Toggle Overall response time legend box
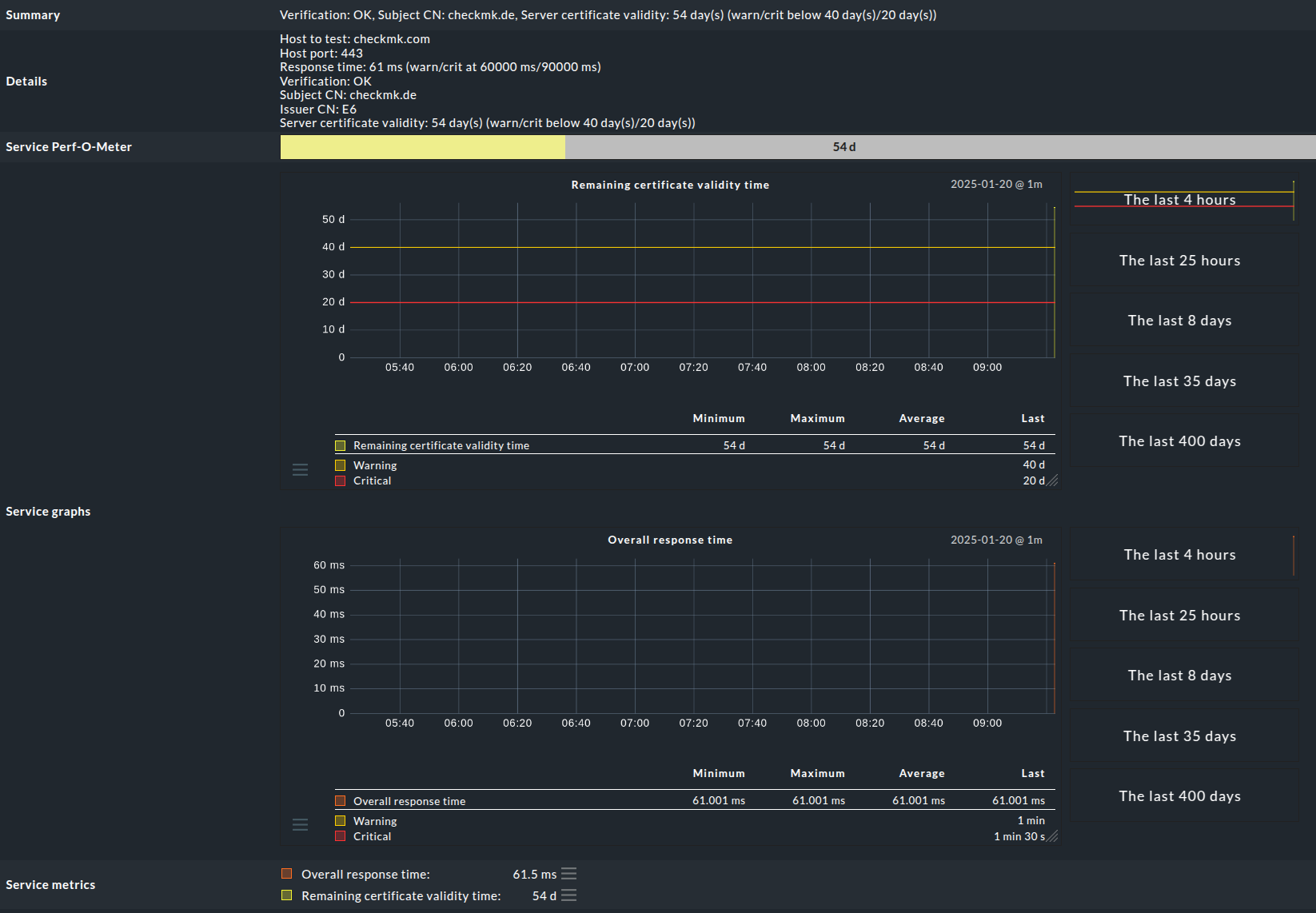 click(x=341, y=801)
